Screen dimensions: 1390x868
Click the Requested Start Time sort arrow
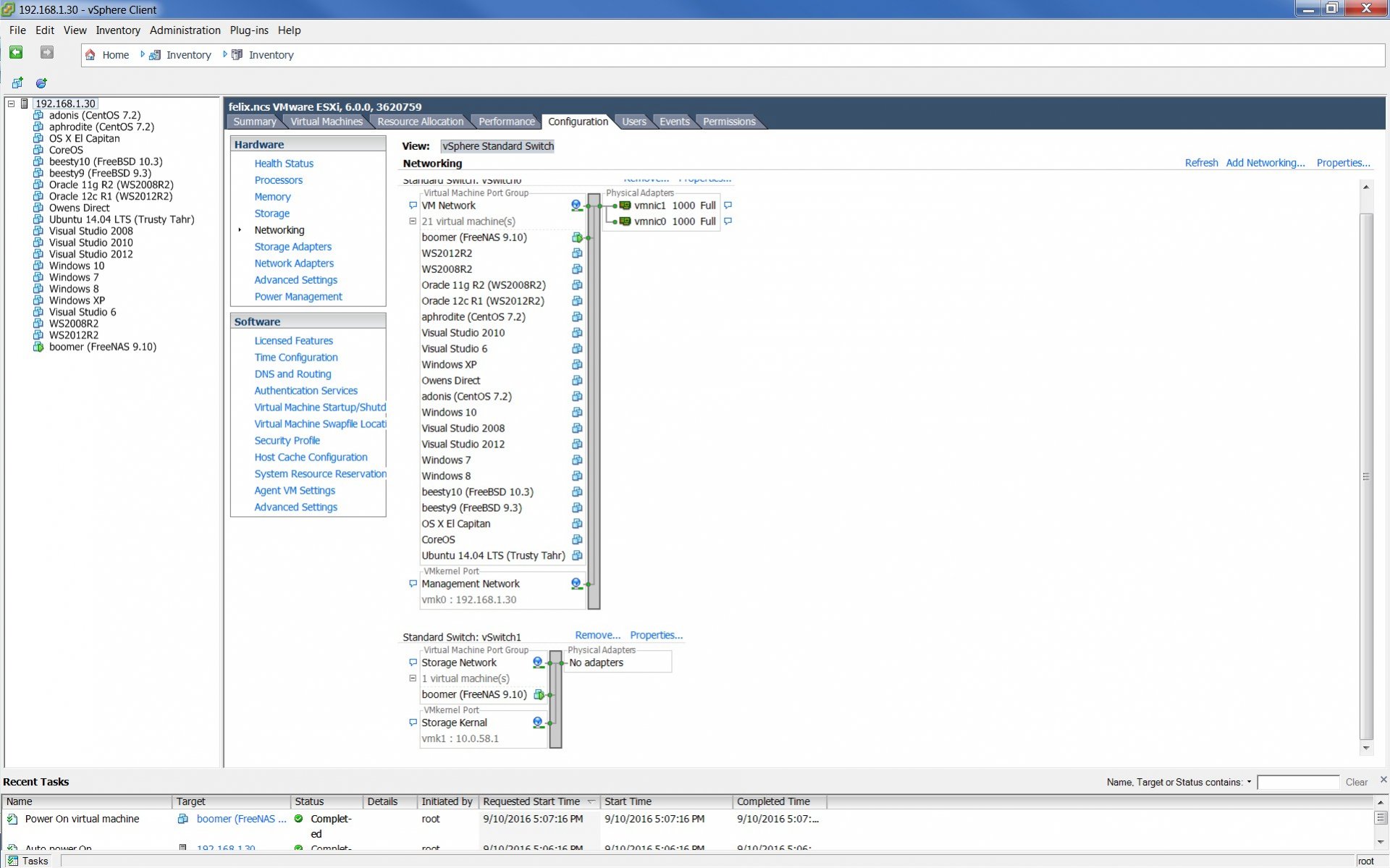[x=591, y=801]
